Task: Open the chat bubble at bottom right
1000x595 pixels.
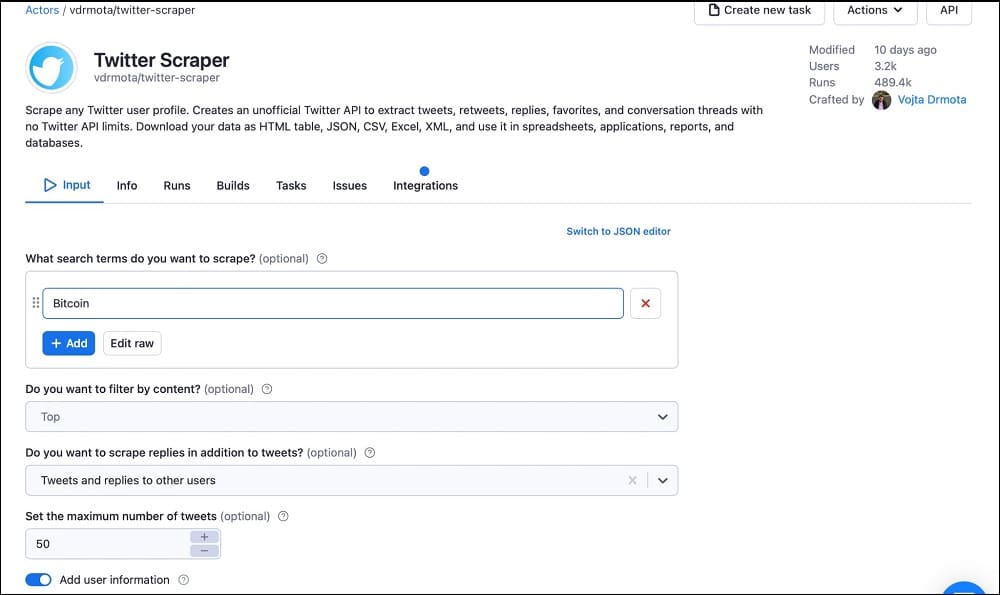Action: click(x=964, y=589)
